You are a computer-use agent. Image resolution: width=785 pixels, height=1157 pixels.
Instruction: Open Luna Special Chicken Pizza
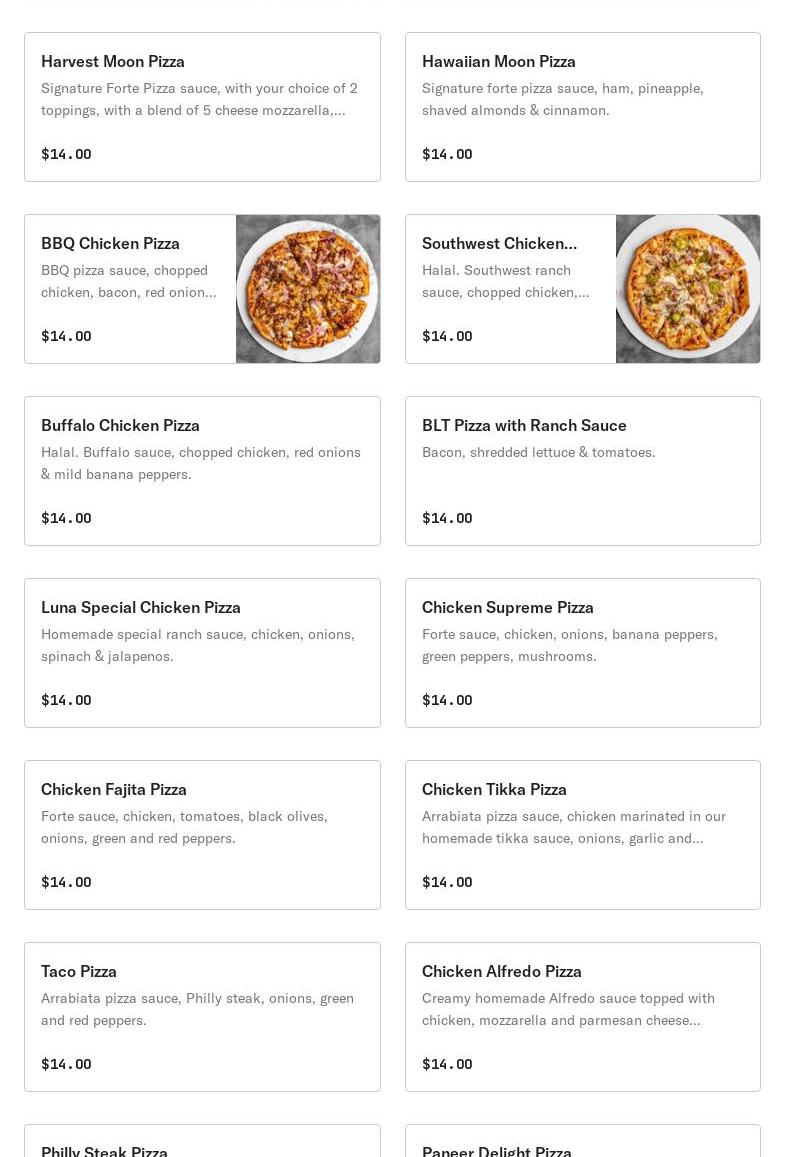point(202,653)
